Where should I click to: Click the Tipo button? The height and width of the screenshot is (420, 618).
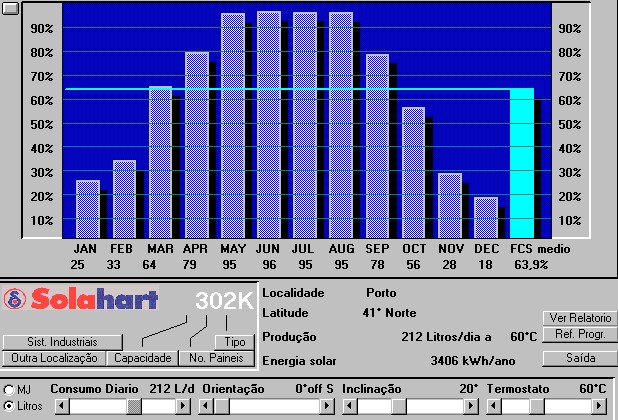click(235, 342)
